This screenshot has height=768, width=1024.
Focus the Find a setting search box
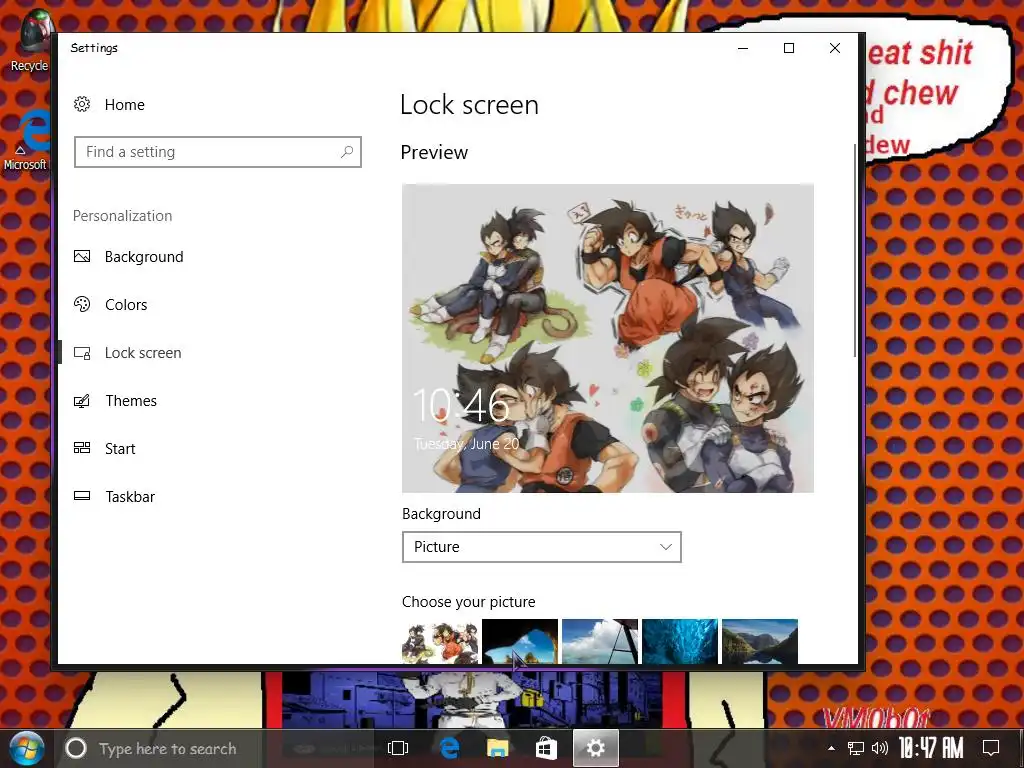point(217,152)
